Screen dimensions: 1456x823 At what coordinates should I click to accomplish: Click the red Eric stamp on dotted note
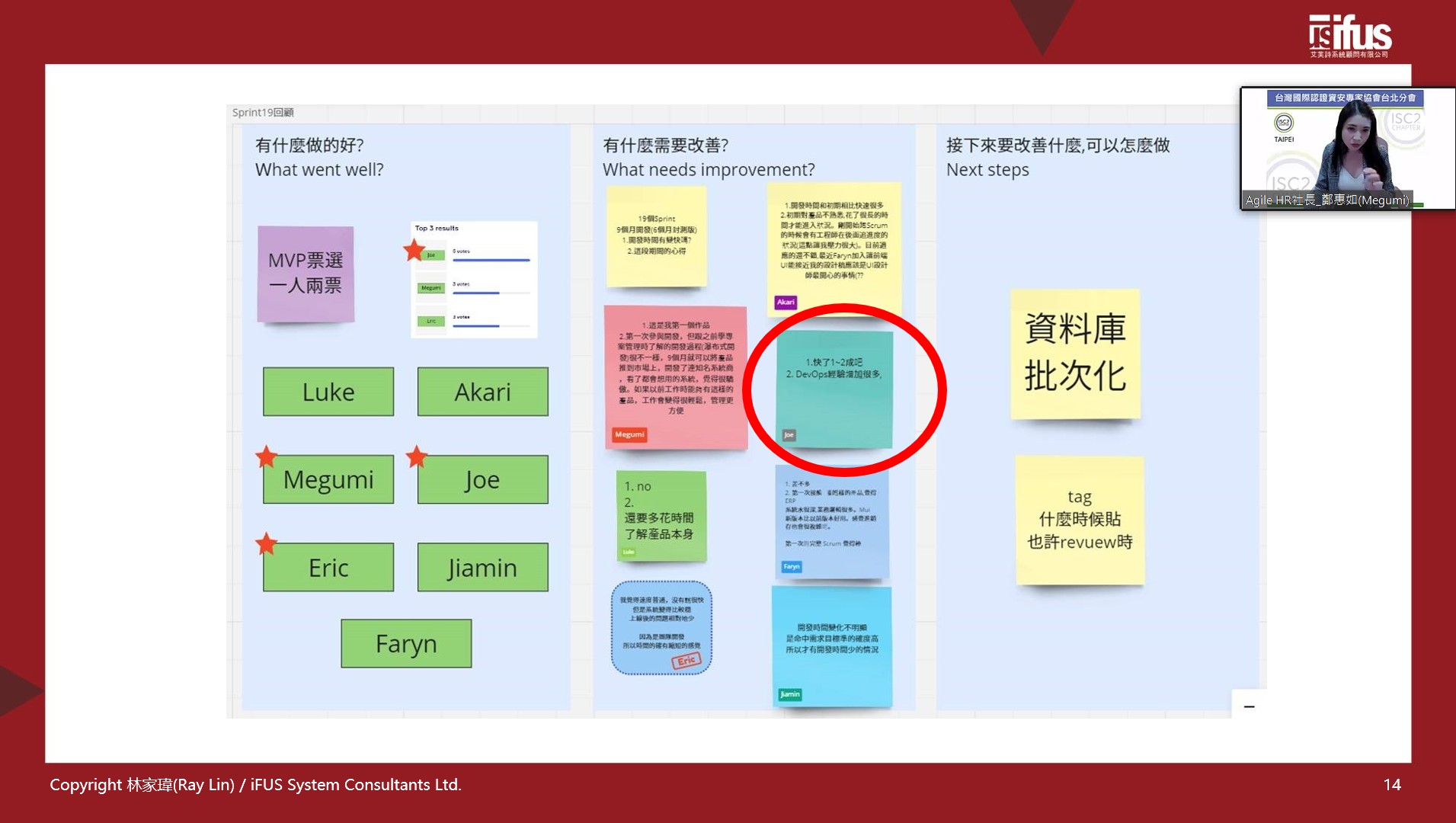686,661
